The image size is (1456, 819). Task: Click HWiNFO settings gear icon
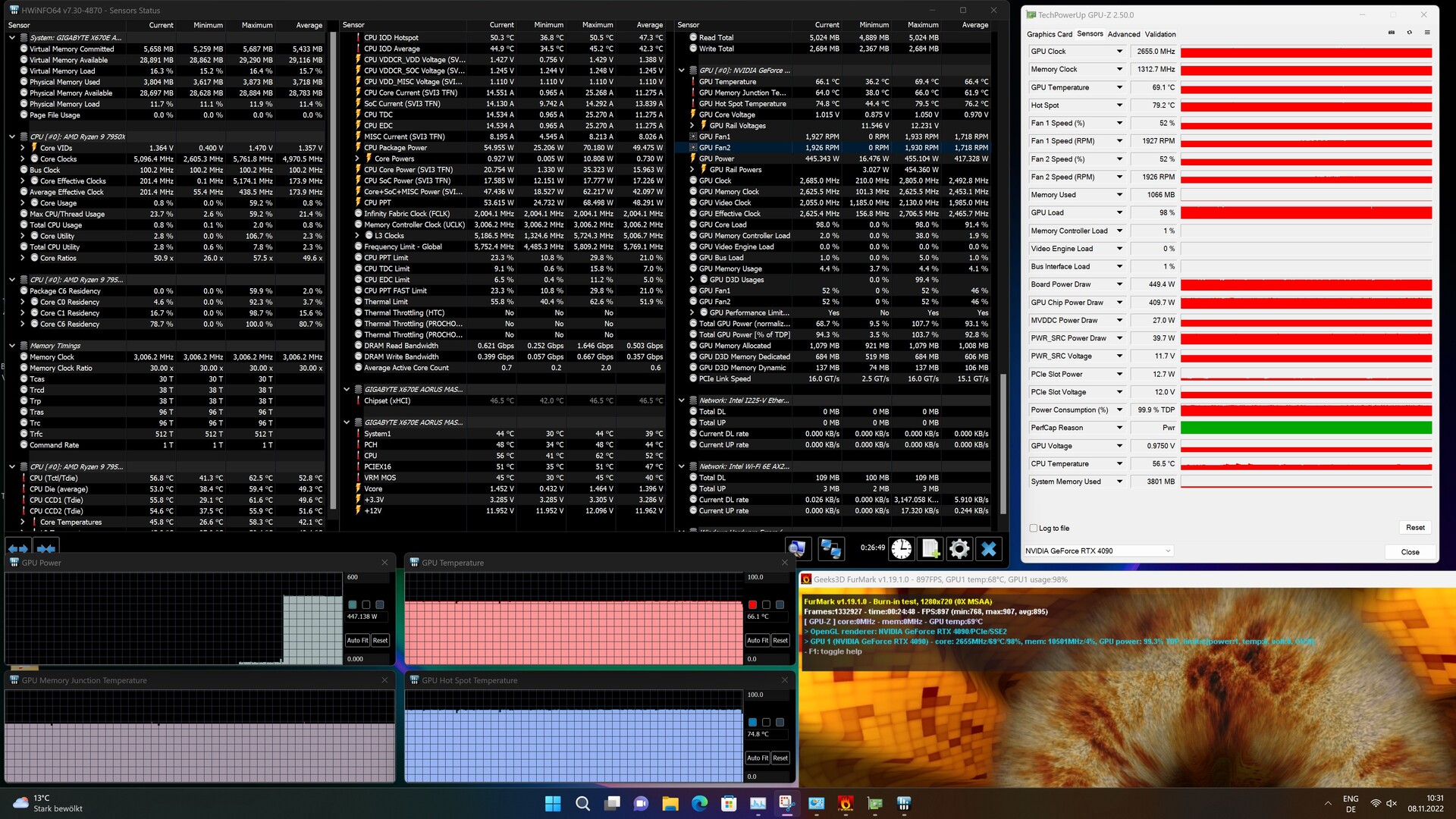(959, 549)
